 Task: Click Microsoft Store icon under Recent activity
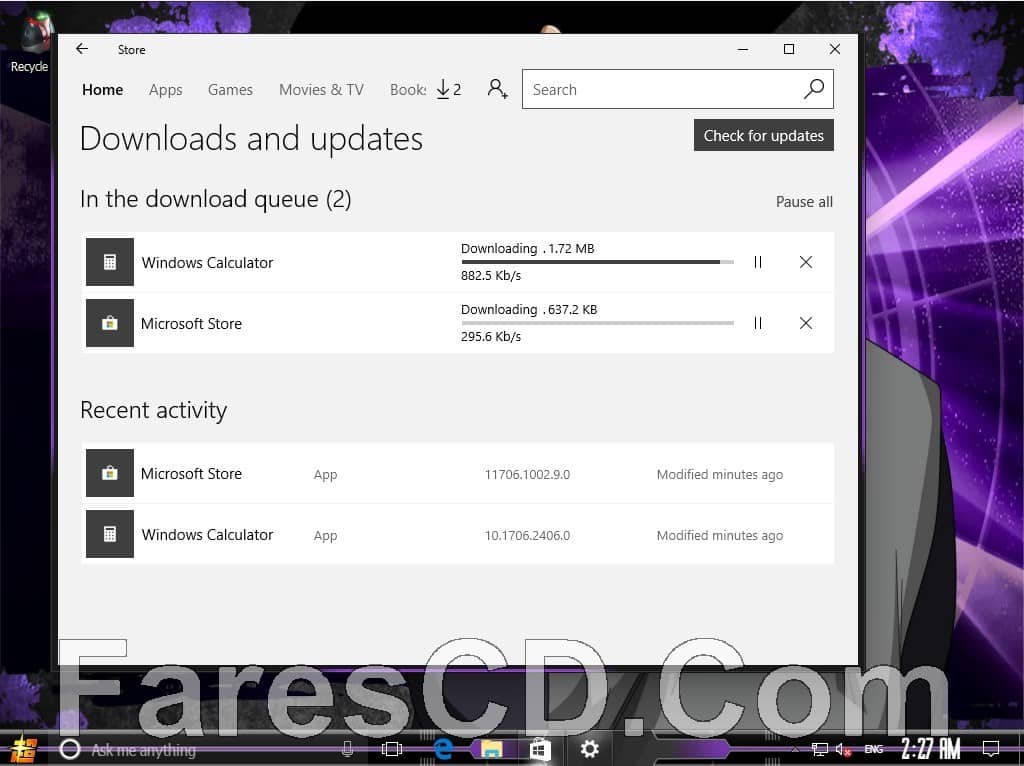pos(110,473)
